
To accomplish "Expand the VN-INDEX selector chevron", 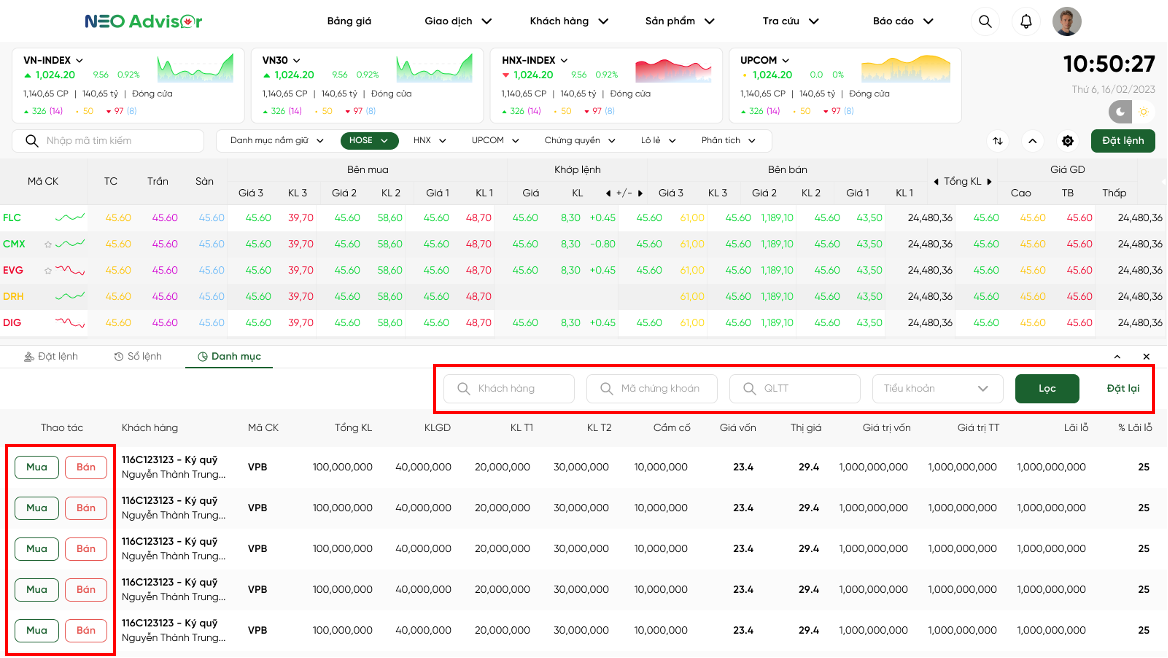I will click(x=80, y=61).
